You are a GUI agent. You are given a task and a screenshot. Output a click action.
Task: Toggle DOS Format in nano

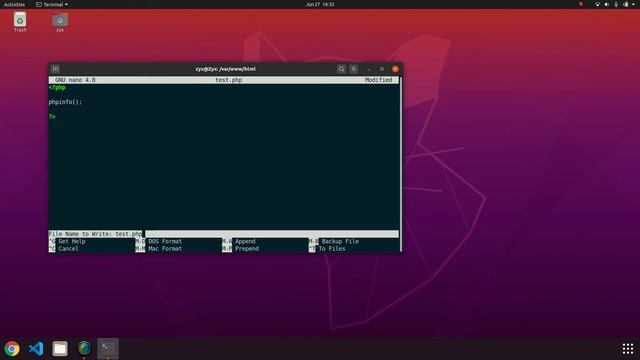159,242
